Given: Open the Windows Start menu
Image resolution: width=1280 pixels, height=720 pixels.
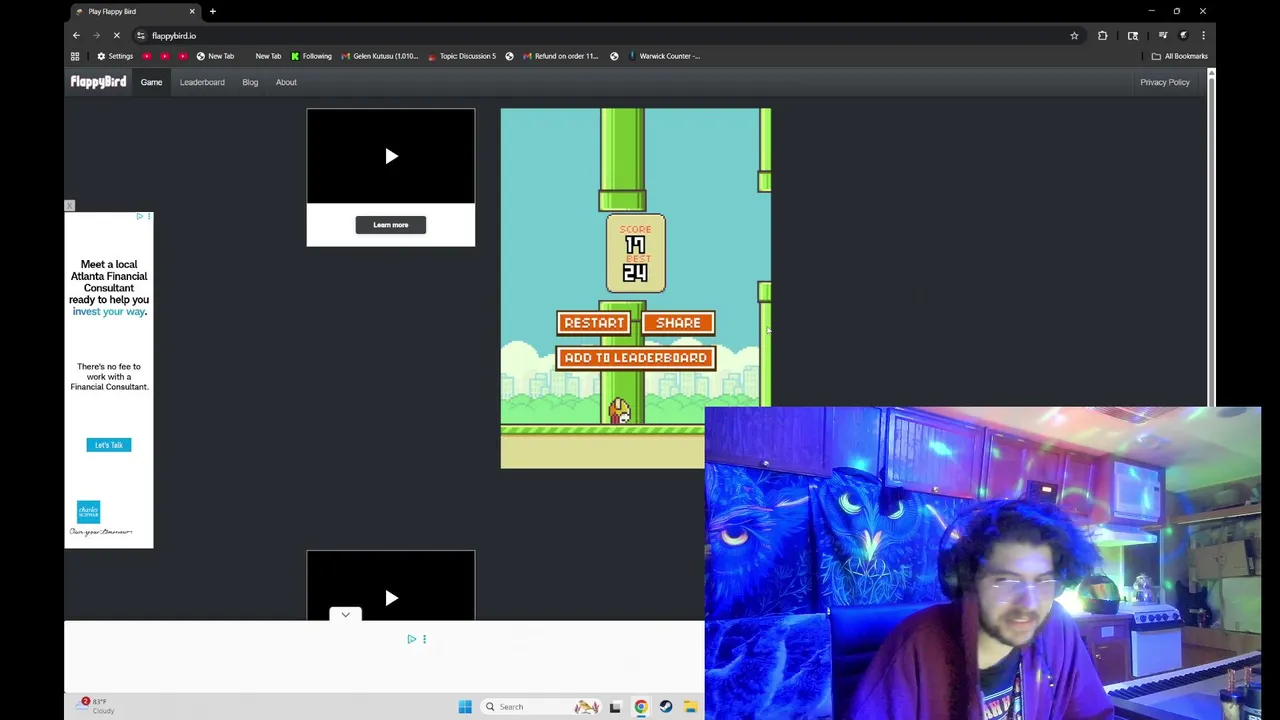Looking at the screenshot, I should point(465,707).
